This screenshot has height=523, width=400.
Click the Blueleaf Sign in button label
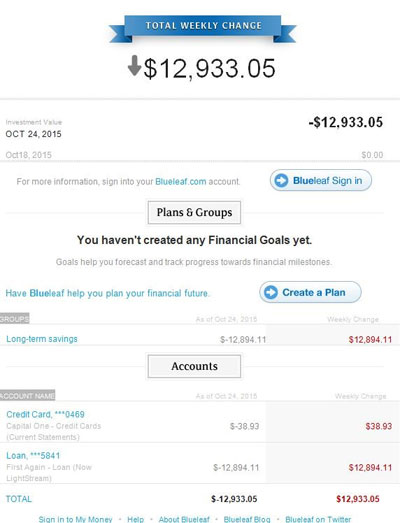click(327, 180)
